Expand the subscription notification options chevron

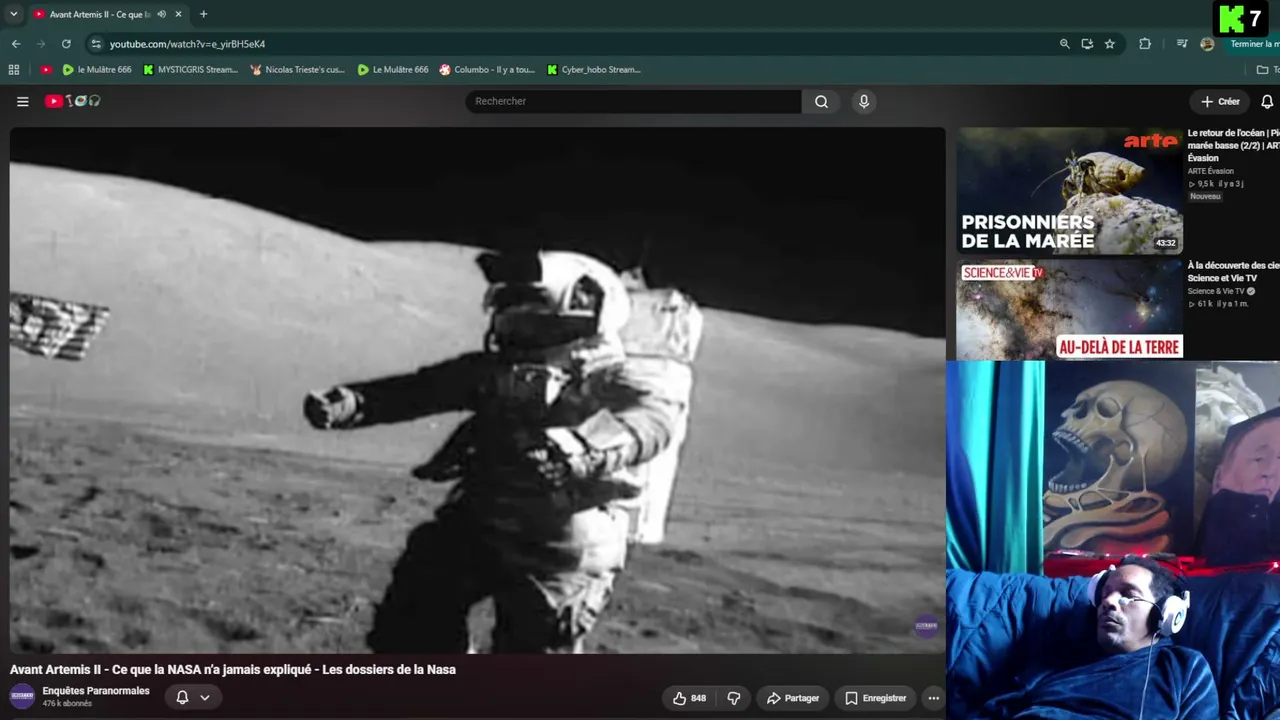[x=205, y=697]
